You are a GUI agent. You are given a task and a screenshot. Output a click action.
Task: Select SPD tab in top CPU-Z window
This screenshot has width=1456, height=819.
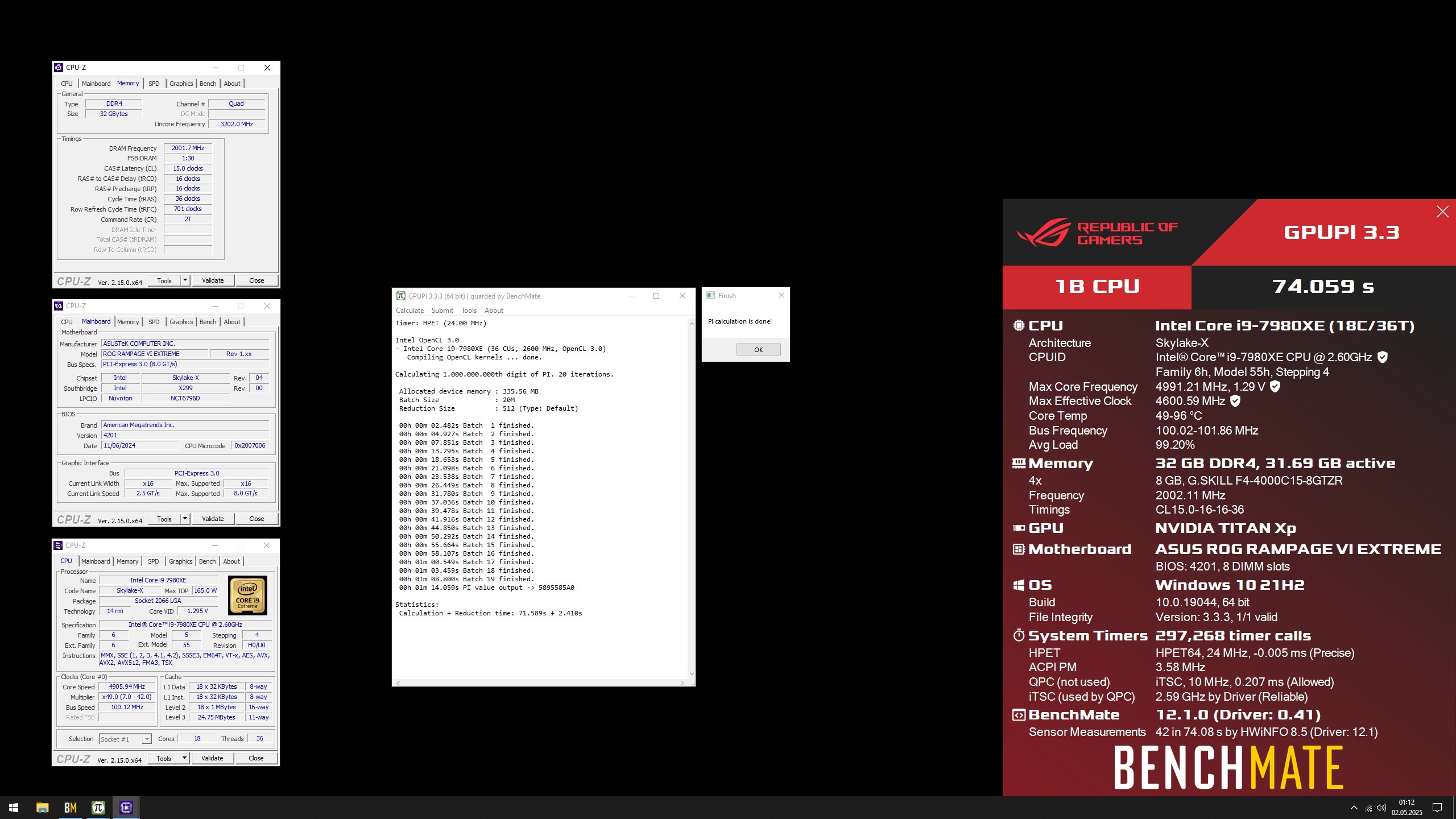pyautogui.click(x=154, y=84)
